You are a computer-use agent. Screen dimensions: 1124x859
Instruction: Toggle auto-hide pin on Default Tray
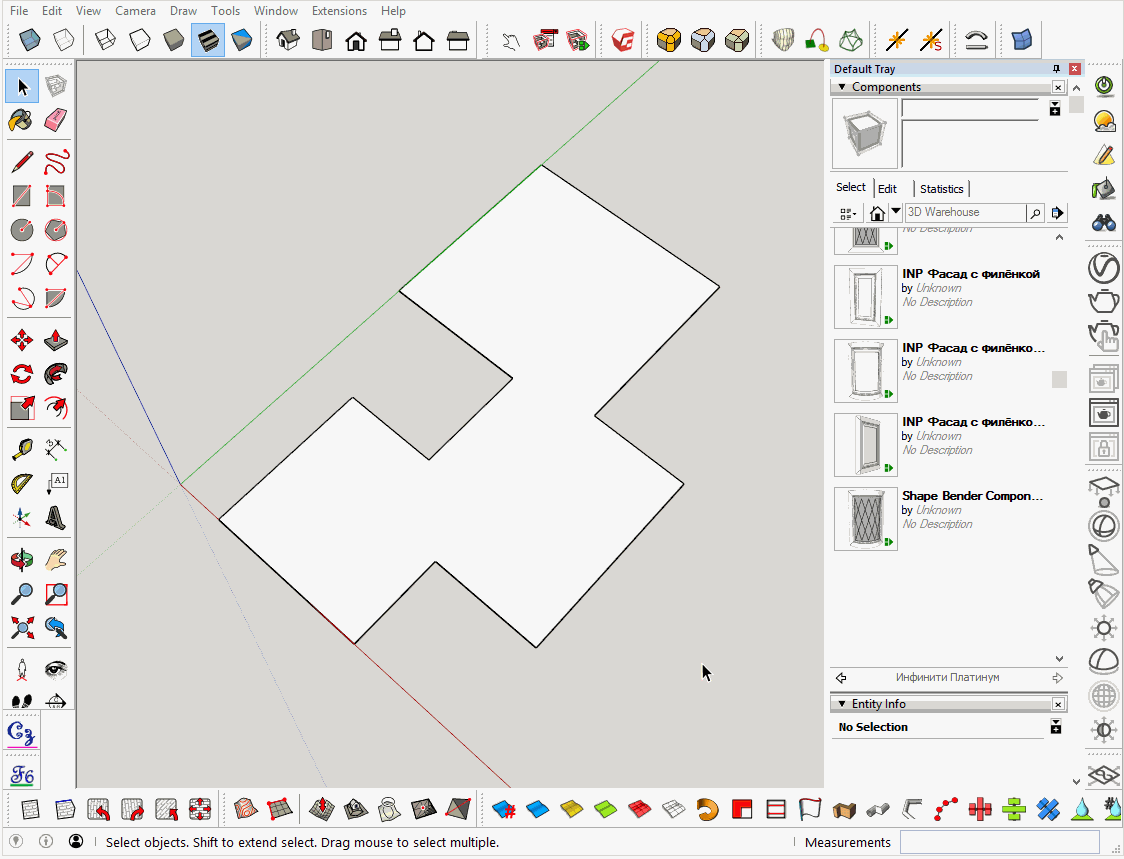[1056, 69]
